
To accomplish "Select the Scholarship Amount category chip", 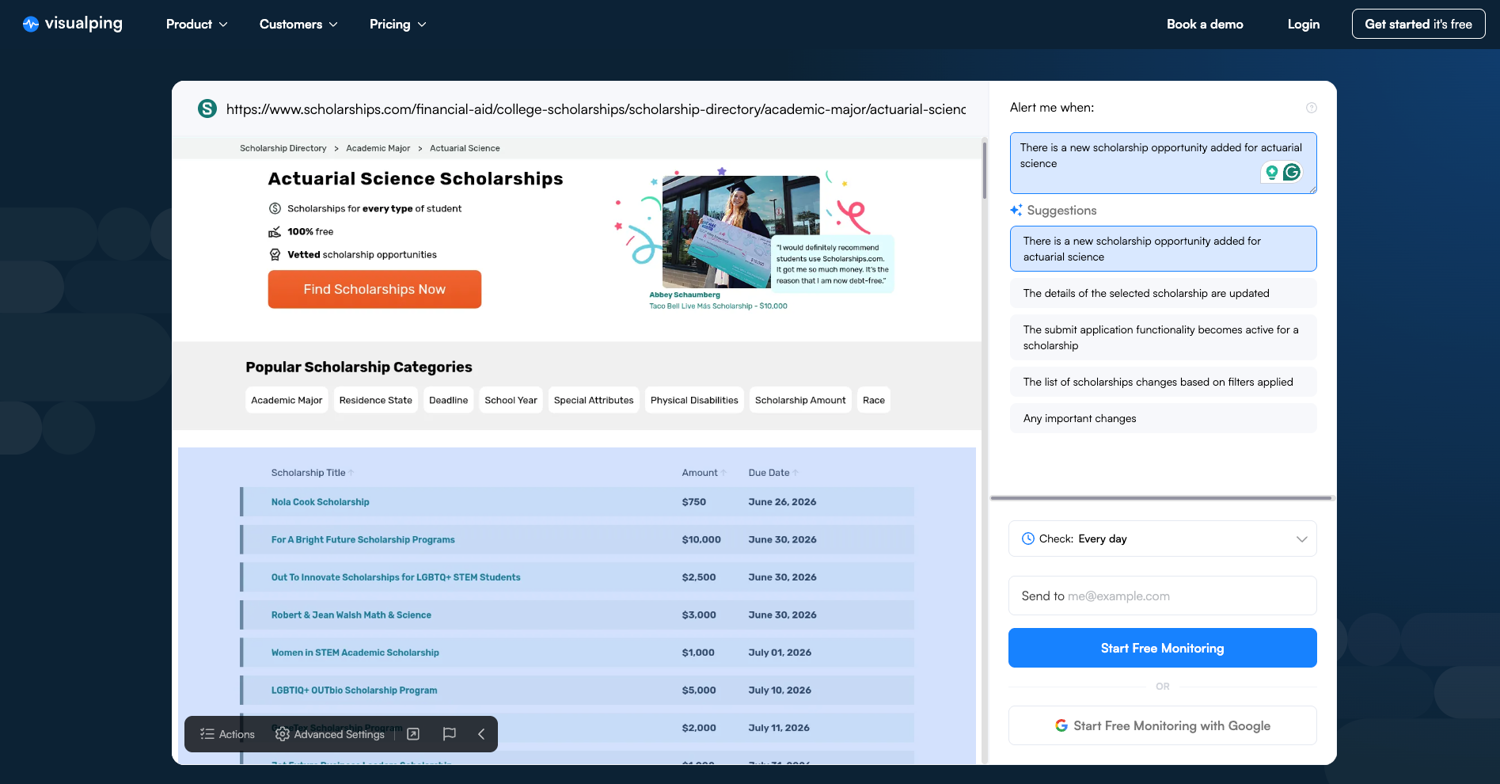I will click(800, 400).
